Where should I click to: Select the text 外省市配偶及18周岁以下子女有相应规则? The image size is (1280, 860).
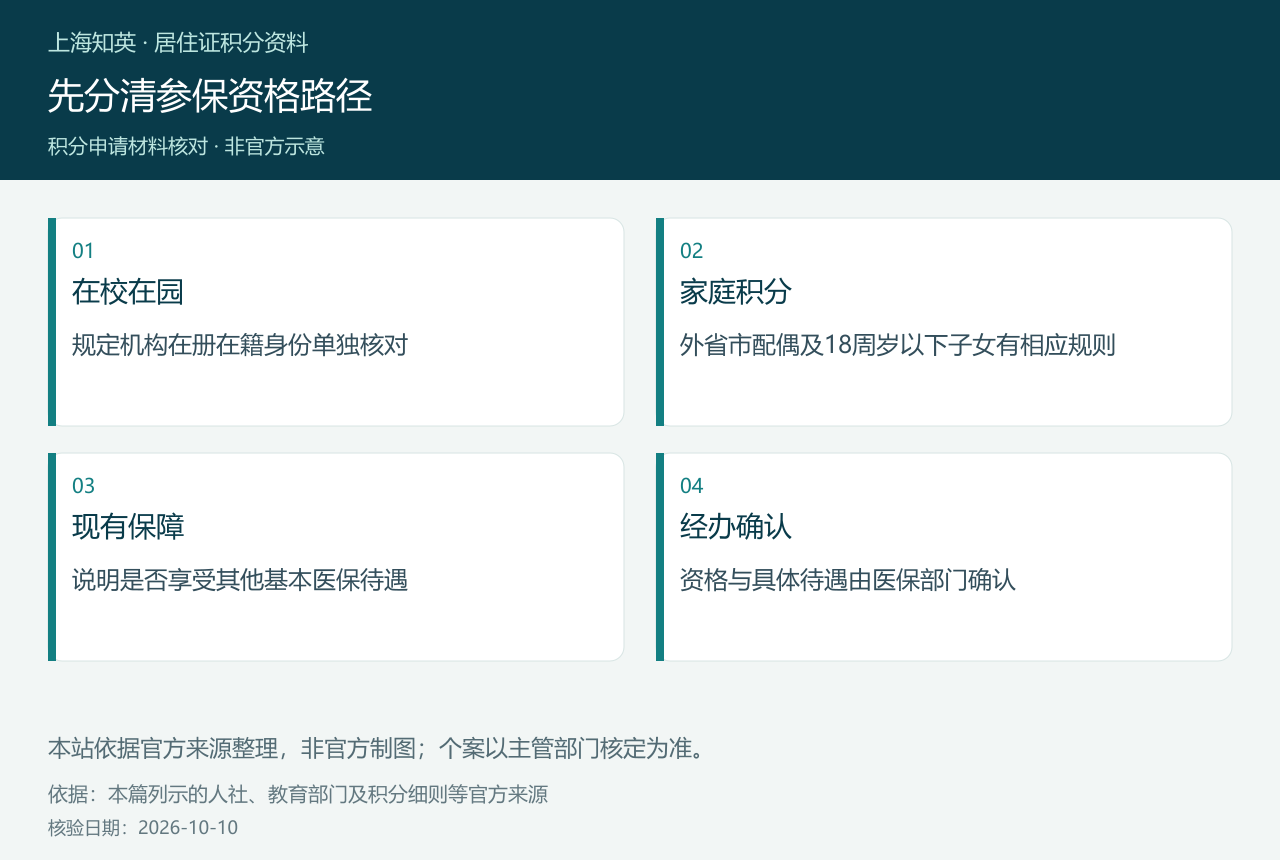click(898, 346)
